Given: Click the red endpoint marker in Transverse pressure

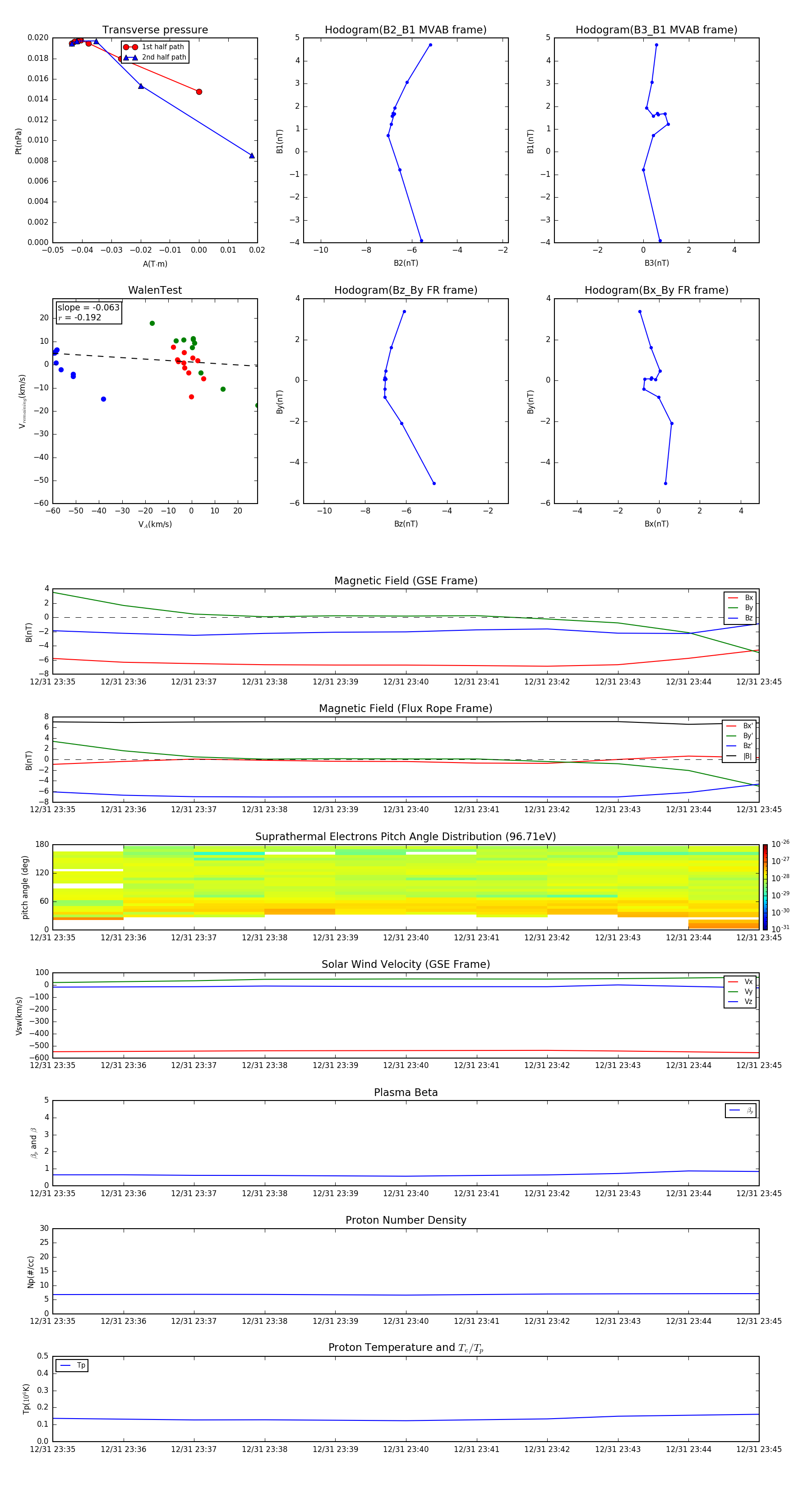Looking at the screenshot, I should pyautogui.click(x=199, y=92).
